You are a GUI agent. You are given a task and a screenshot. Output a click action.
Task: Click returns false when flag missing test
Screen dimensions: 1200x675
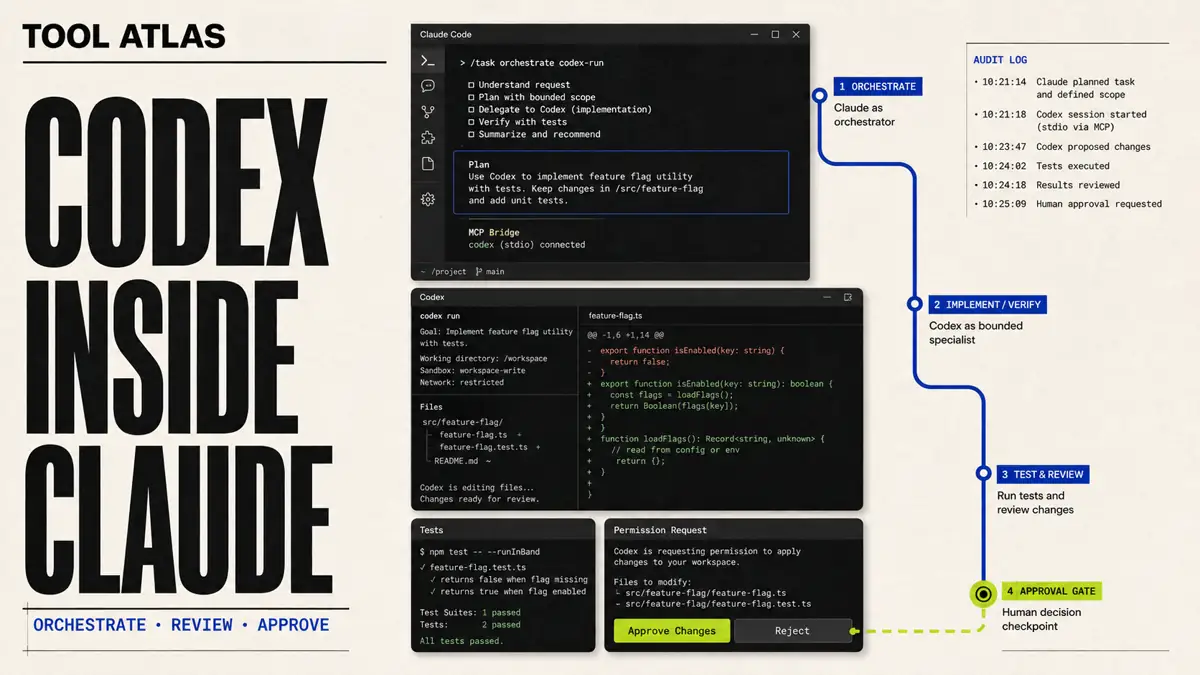(509, 579)
